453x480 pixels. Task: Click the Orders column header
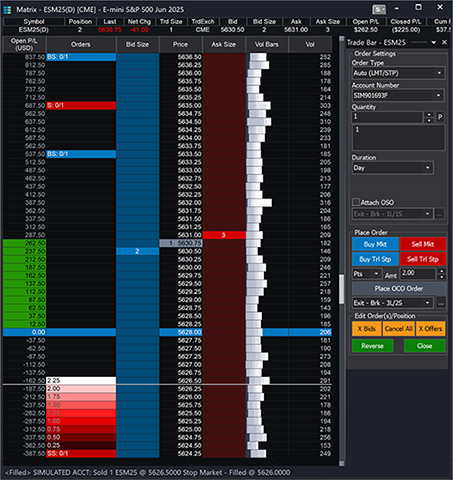pyautogui.click(x=81, y=44)
